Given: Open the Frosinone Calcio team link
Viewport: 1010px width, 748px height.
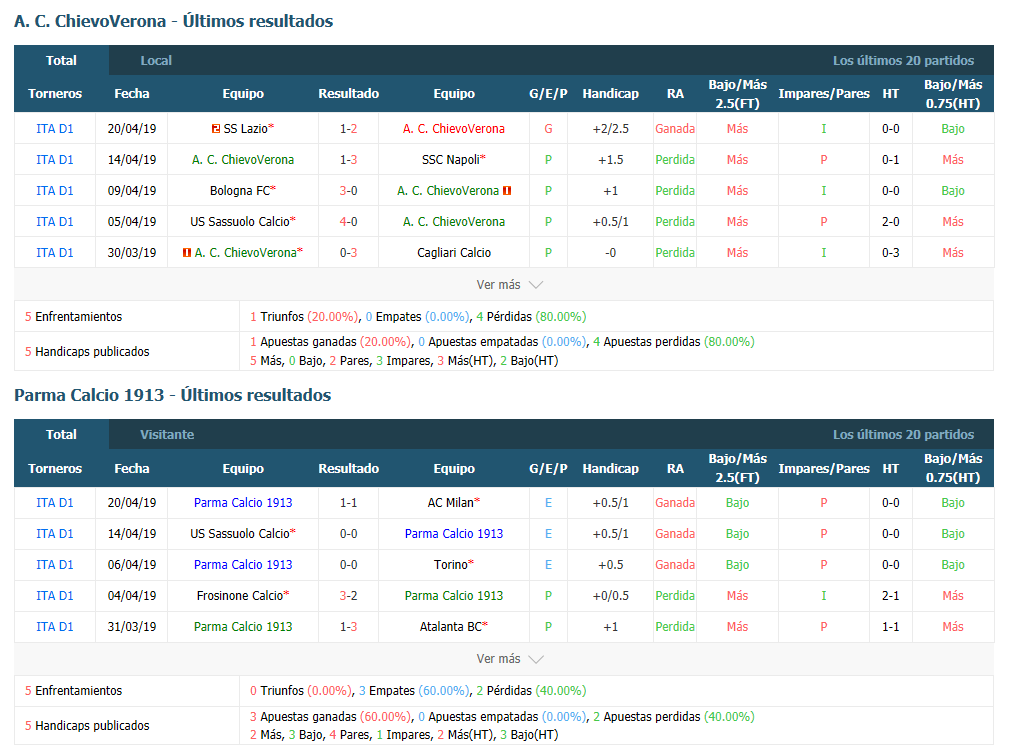Looking at the screenshot, I should (240, 596).
